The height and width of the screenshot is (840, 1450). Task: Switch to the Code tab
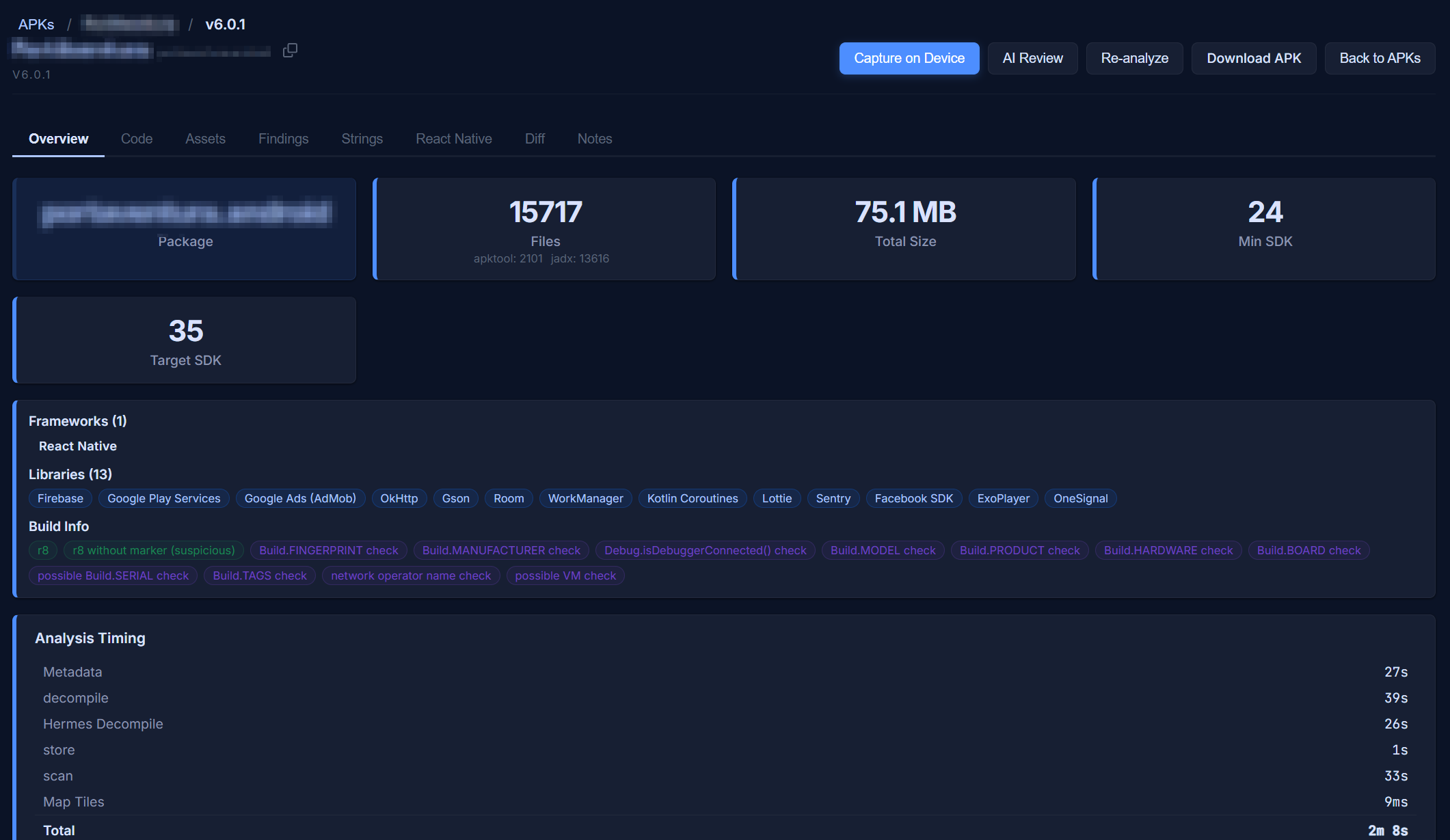(137, 139)
